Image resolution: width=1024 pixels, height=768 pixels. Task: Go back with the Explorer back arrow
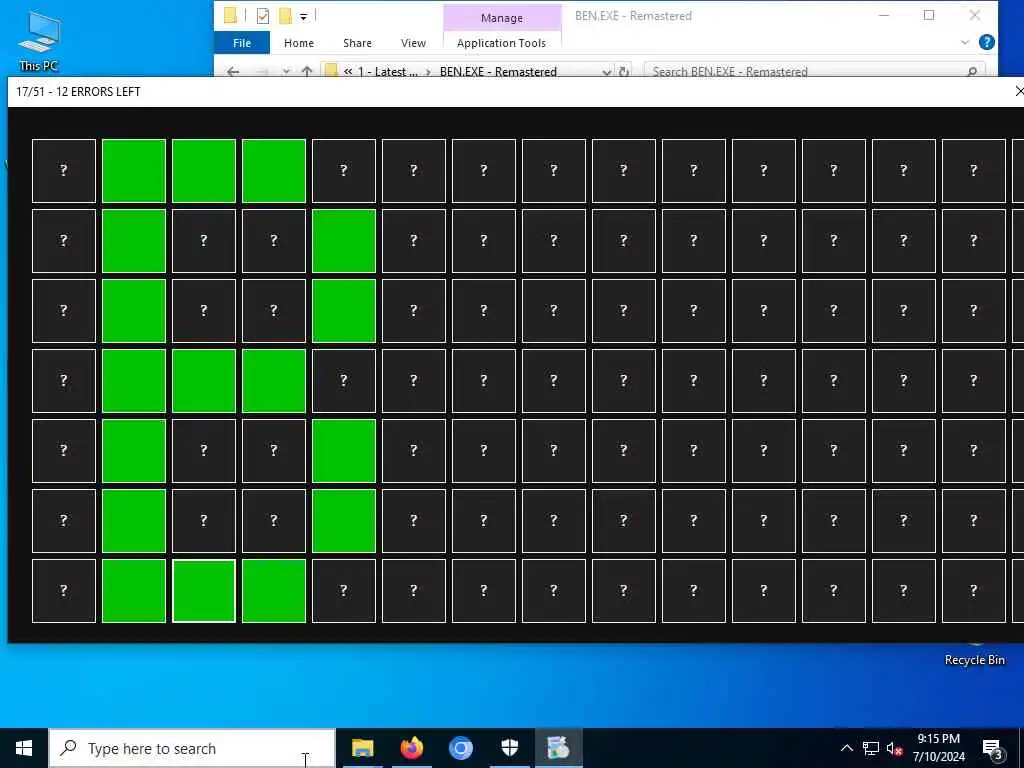pos(233,71)
